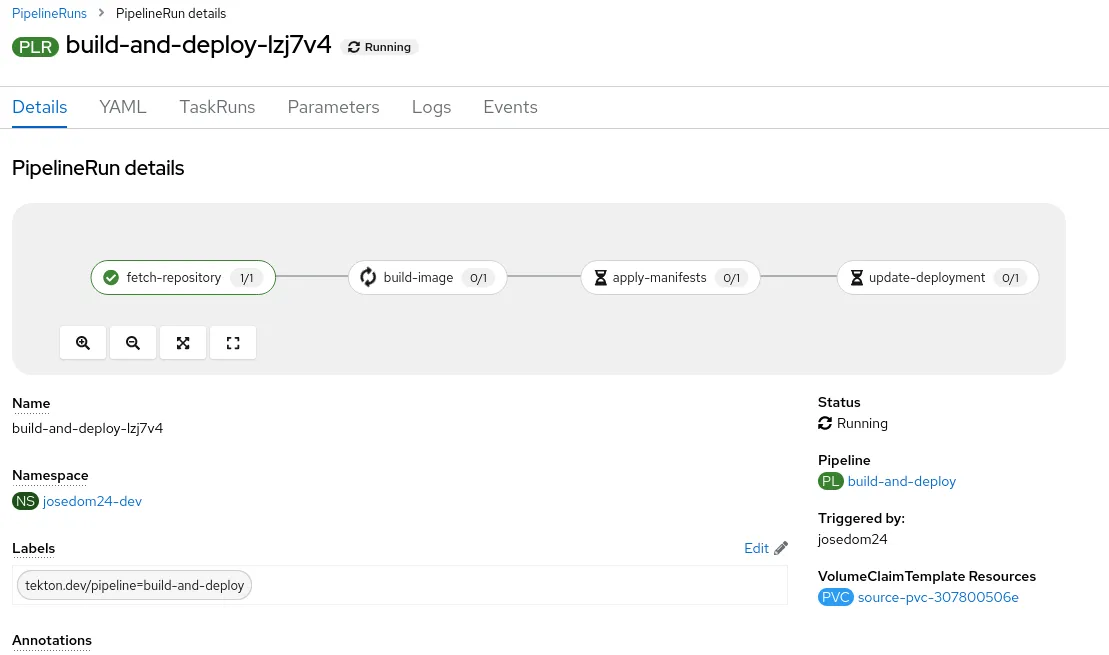View the Logs tab
Screen dimensions: 1109x655
pyautogui.click(x=431, y=107)
